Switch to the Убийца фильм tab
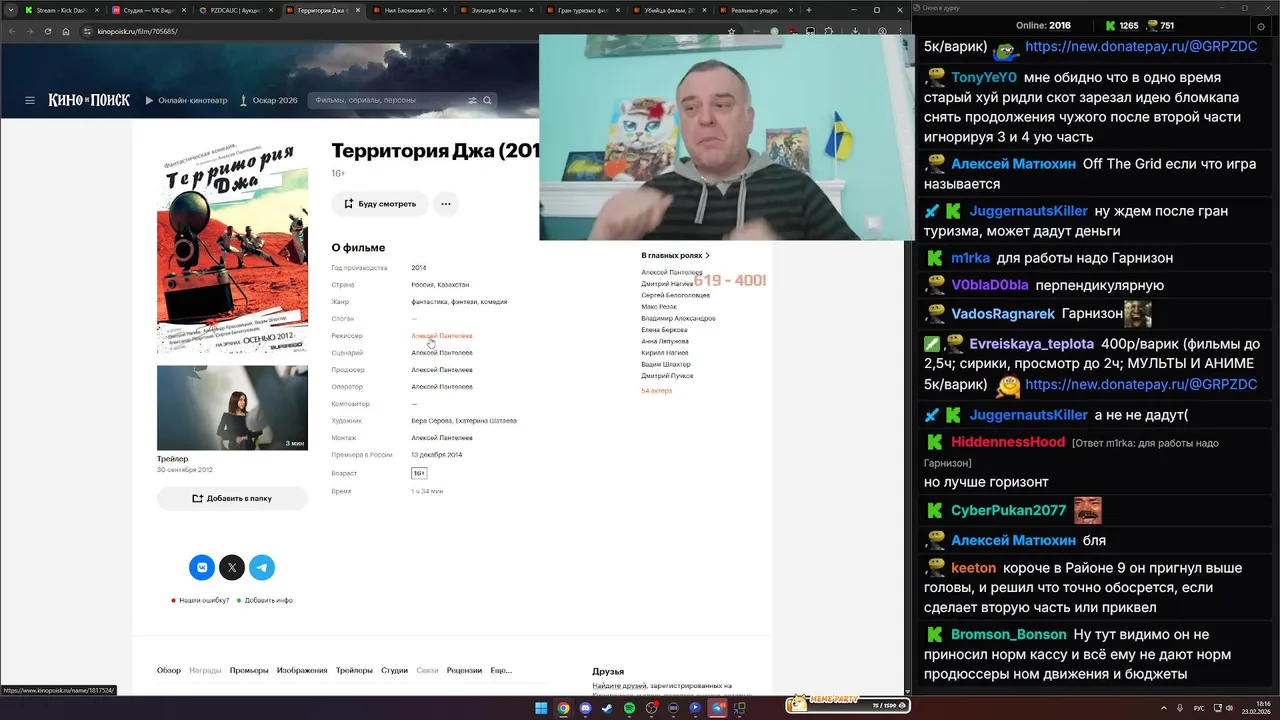Viewport: 1280px width, 720px height. (x=668, y=10)
